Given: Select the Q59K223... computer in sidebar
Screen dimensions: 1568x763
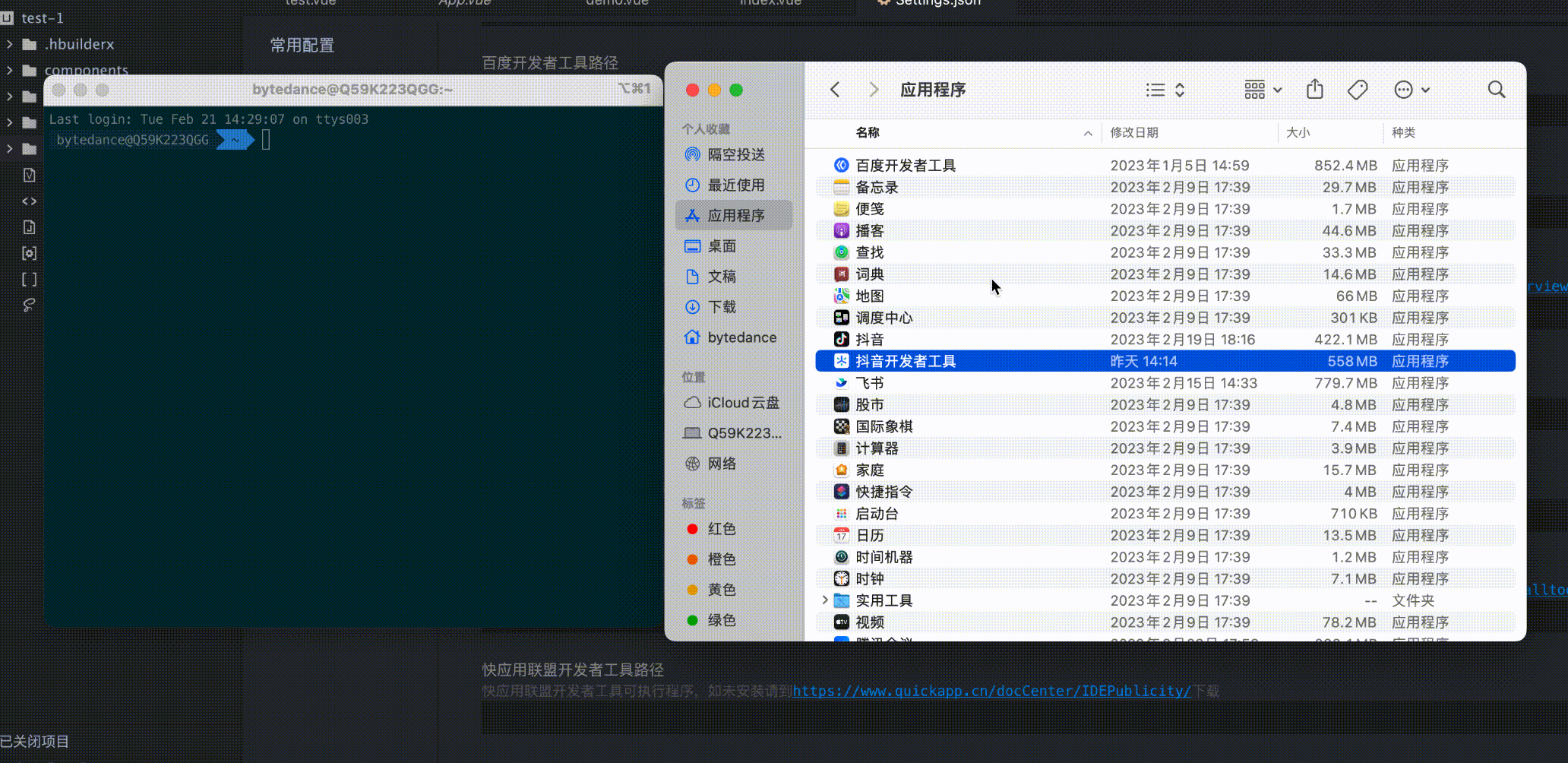Looking at the screenshot, I should point(734,432).
